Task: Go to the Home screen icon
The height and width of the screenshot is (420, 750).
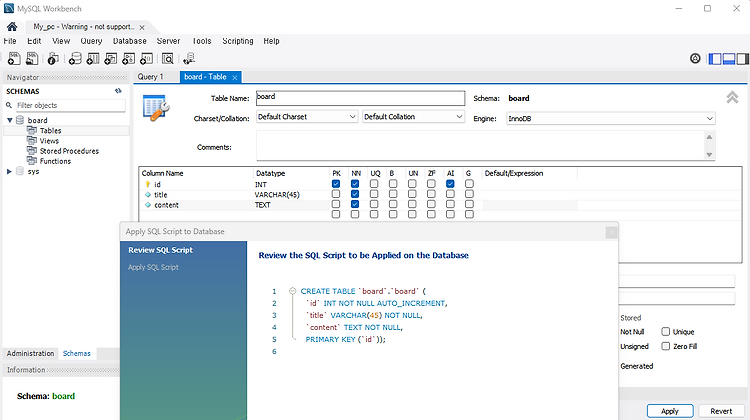Action: [x=12, y=27]
